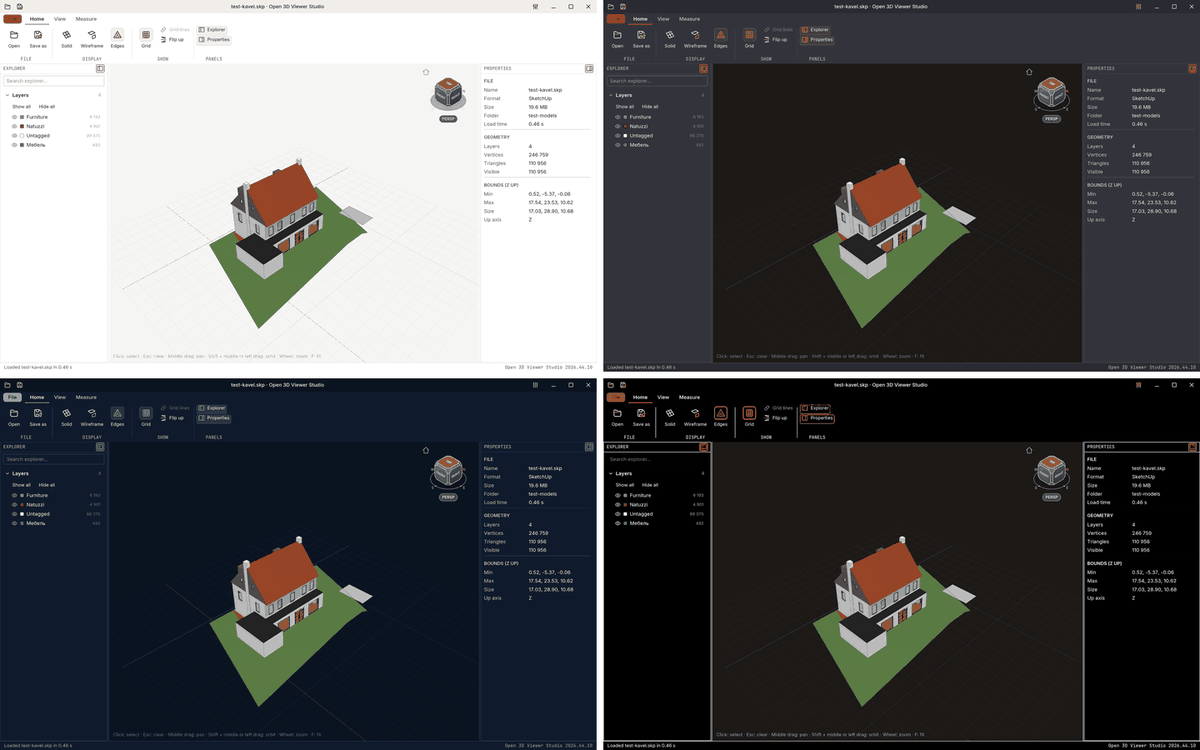
Task: Open File dropdown in black high-contrast window
Action: (x=616, y=397)
